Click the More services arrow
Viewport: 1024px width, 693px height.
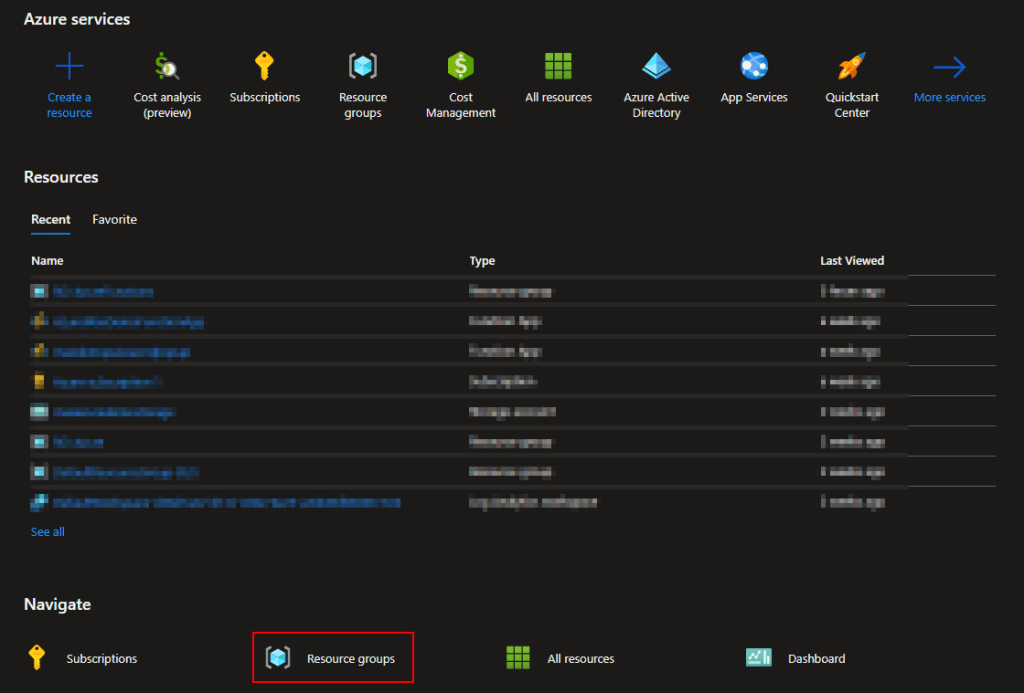(949, 68)
